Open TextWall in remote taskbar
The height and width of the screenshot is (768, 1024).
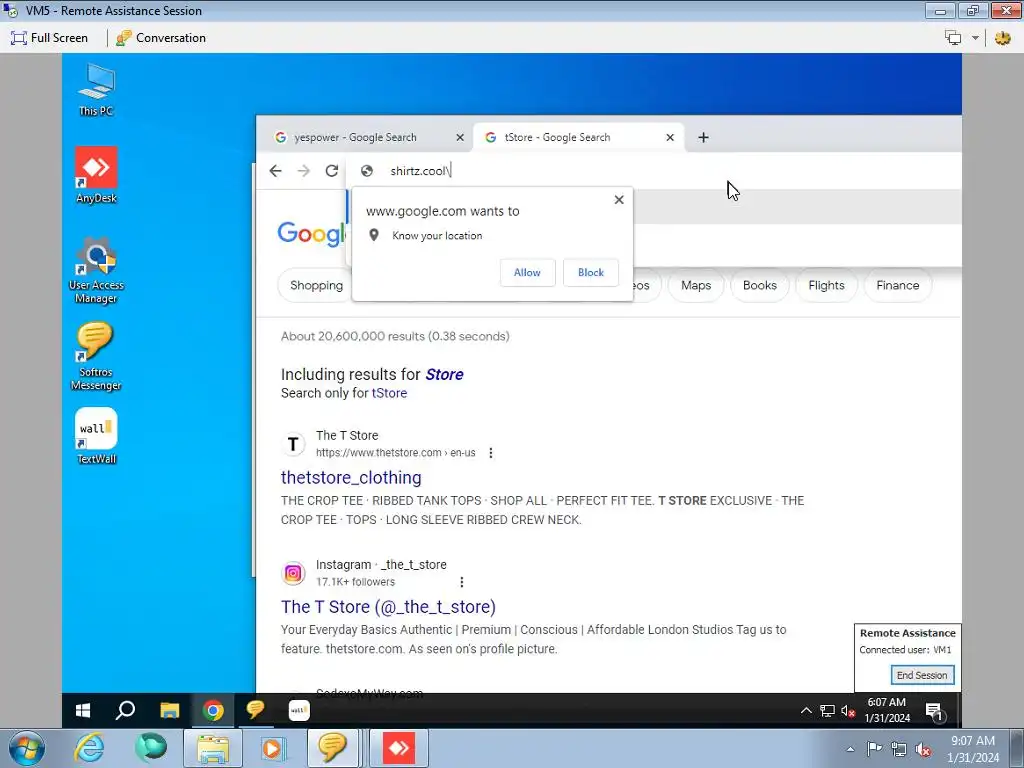pyautogui.click(x=299, y=710)
